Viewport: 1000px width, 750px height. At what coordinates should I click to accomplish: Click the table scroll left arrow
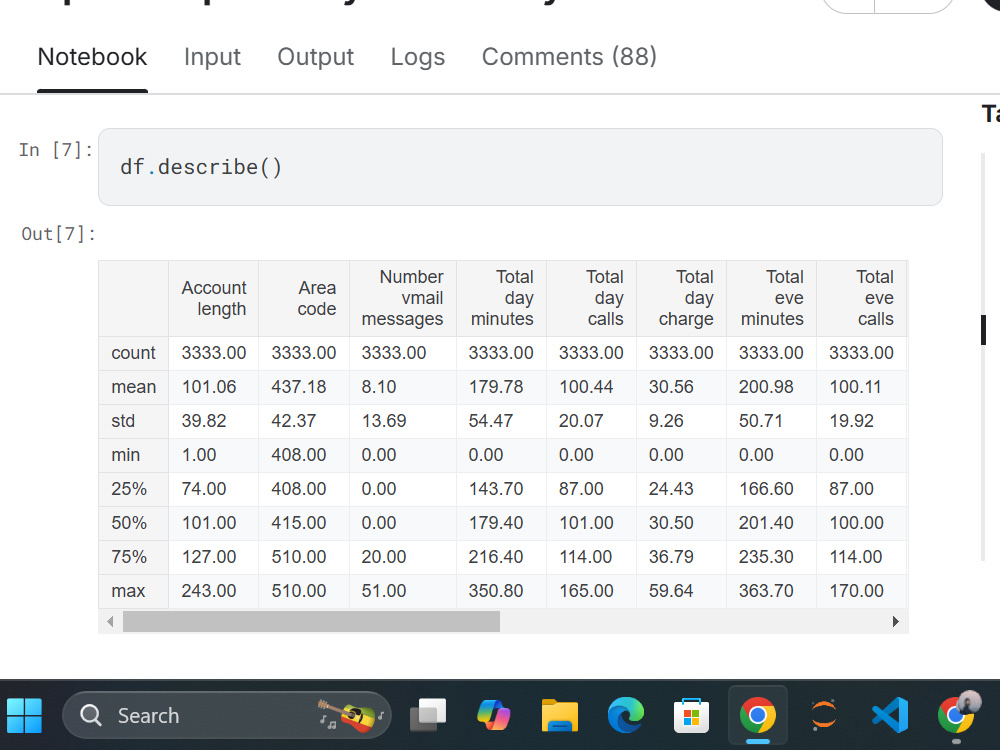(110, 621)
